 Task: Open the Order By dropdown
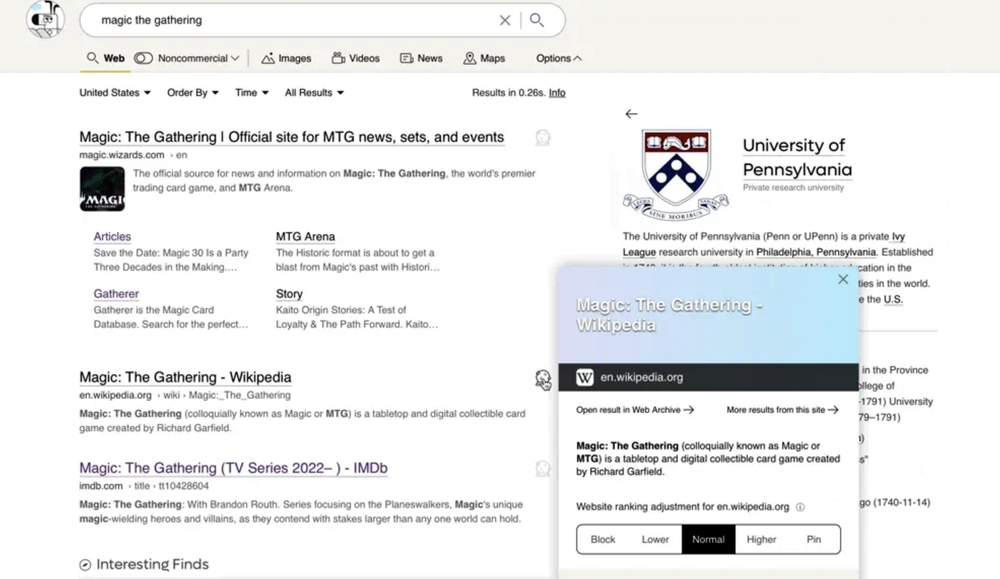point(193,92)
